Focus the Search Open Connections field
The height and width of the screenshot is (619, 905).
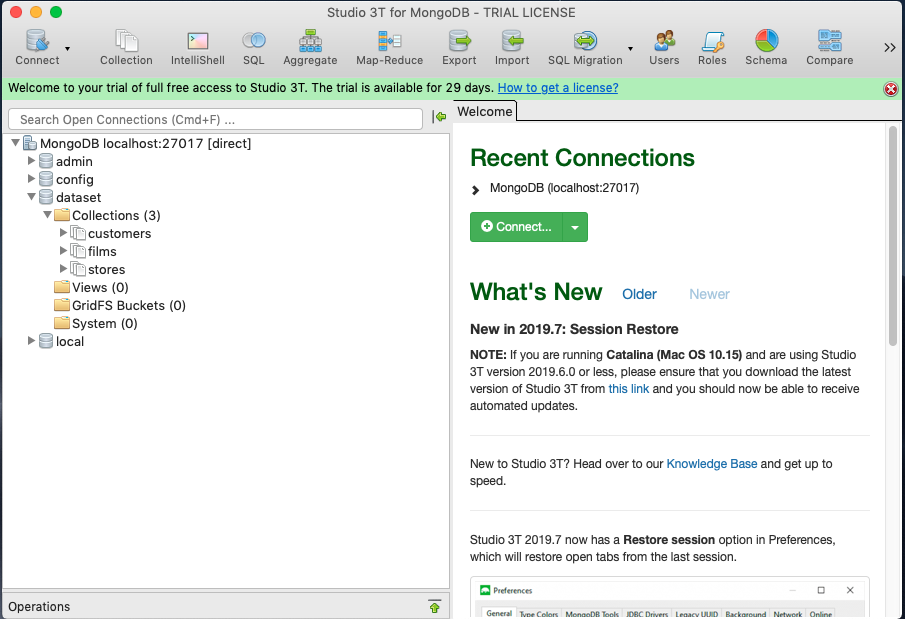(215, 120)
